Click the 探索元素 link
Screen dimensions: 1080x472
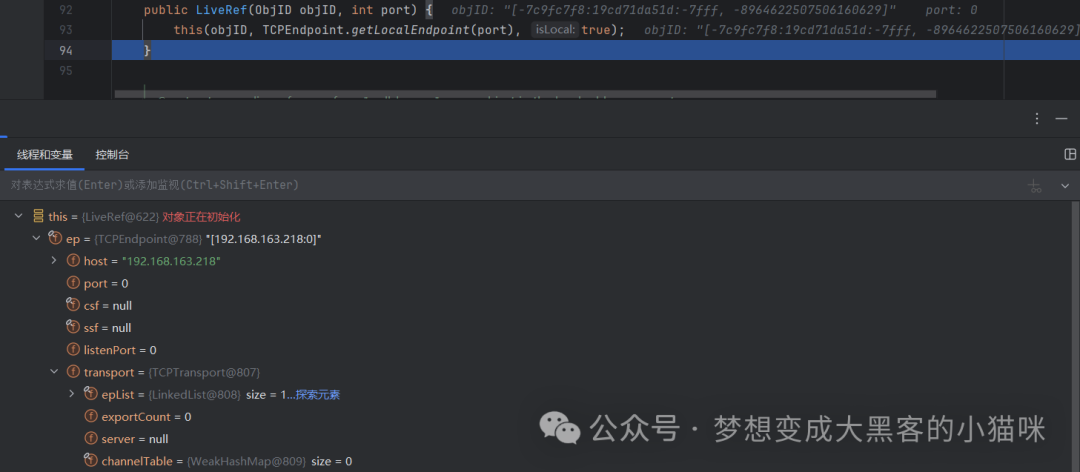click(318, 395)
